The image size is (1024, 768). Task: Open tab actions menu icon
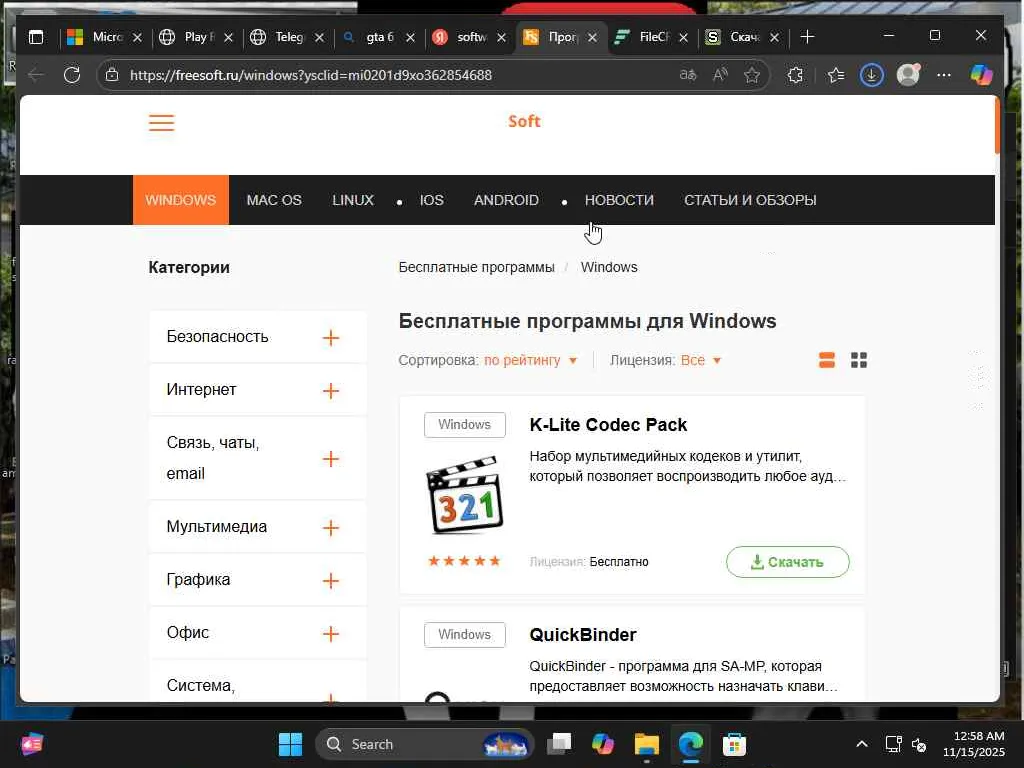click(36, 37)
